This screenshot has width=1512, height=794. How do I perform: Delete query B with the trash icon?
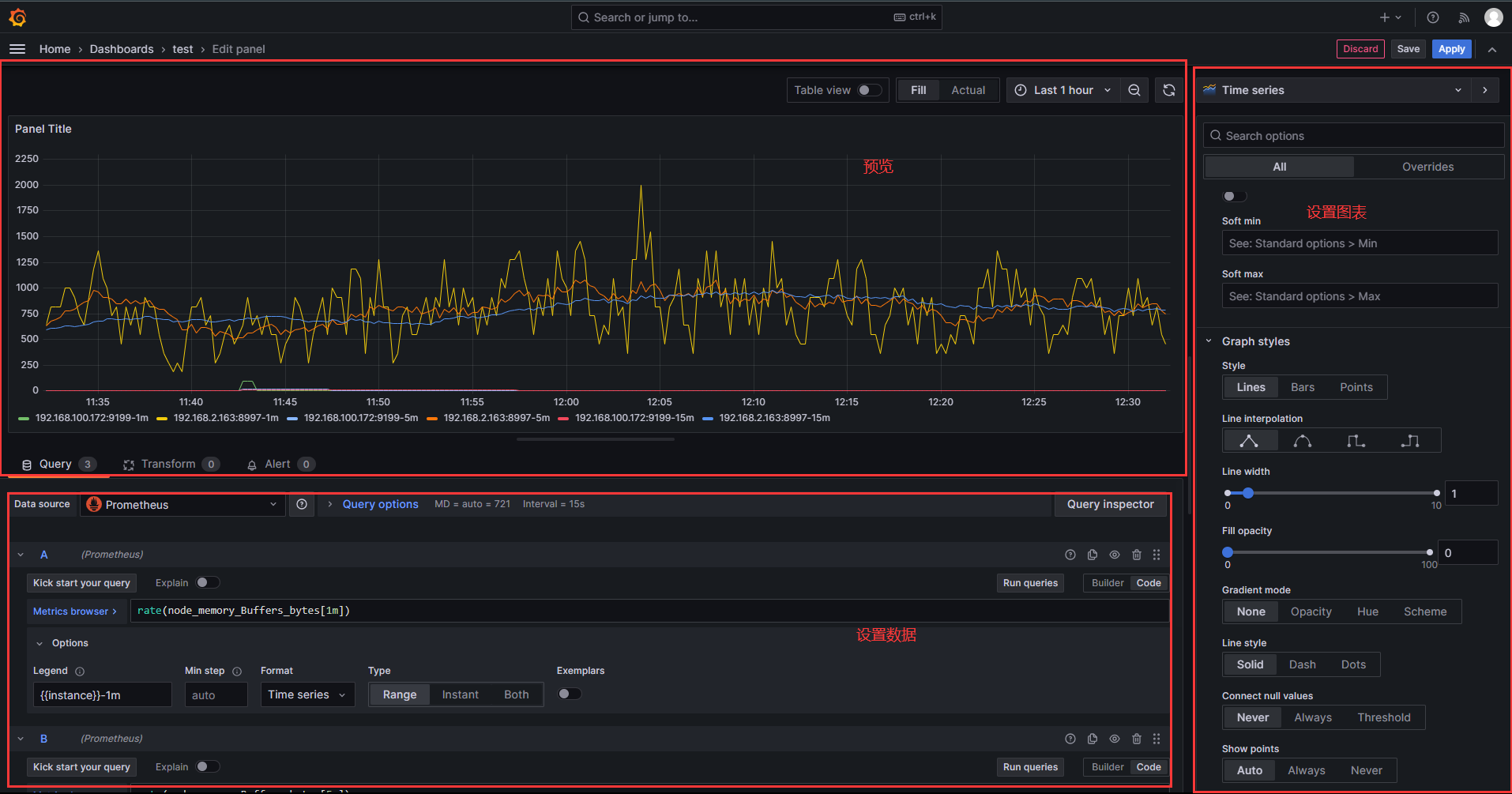tap(1137, 739)
